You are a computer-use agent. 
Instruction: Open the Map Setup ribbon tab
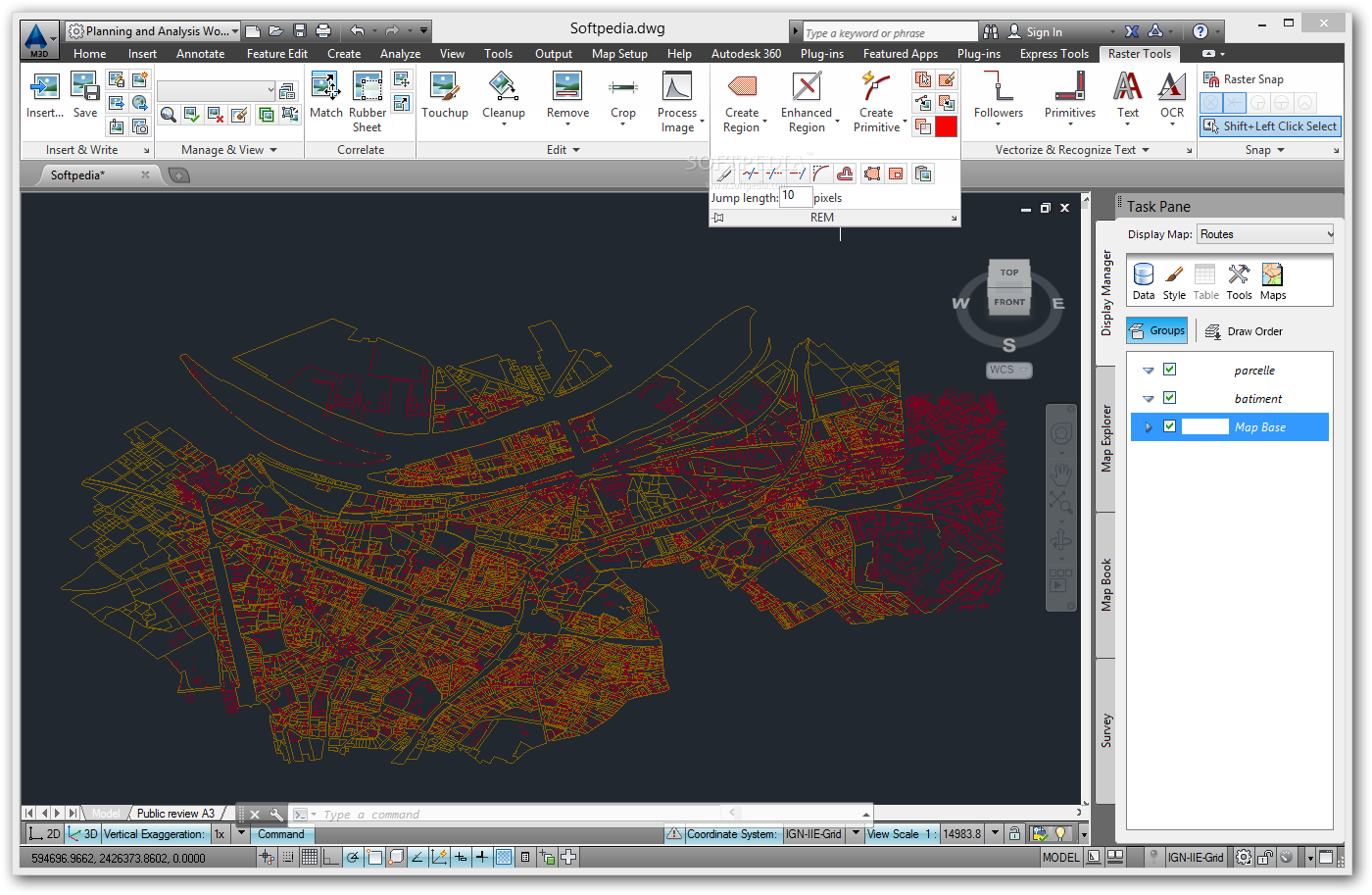point(619,54)
